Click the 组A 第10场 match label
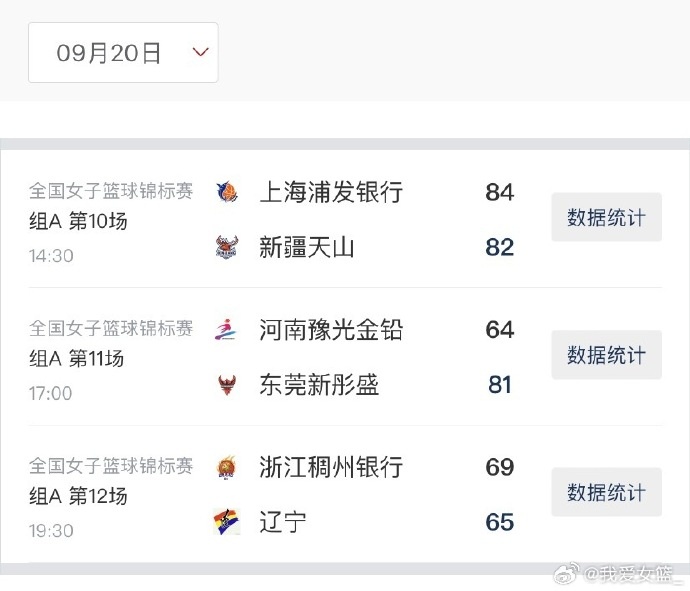Viewport: 690px width, 591px height. (x=78, y=221)
